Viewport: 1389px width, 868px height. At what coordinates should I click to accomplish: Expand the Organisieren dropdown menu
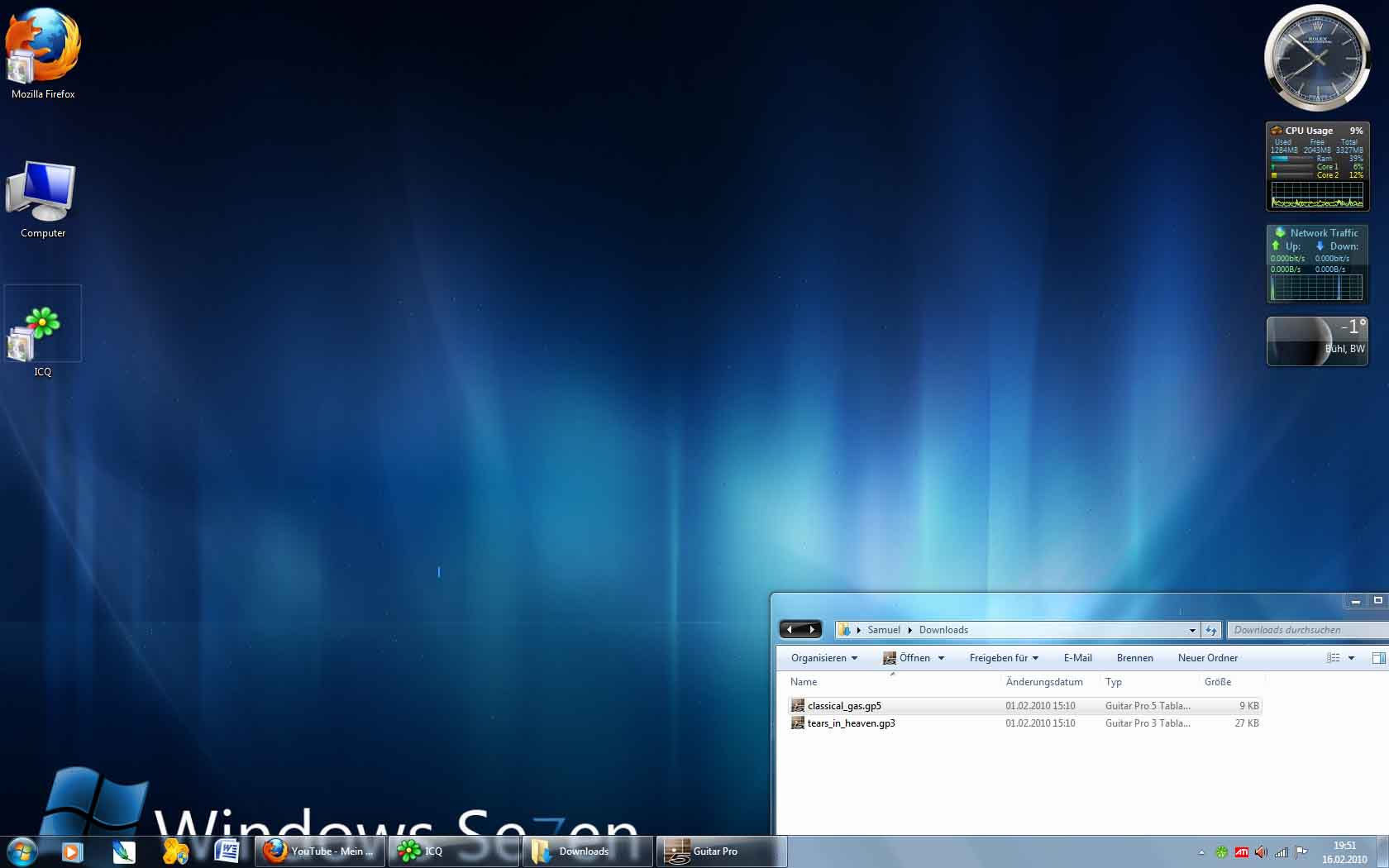[x=823, y=658]
